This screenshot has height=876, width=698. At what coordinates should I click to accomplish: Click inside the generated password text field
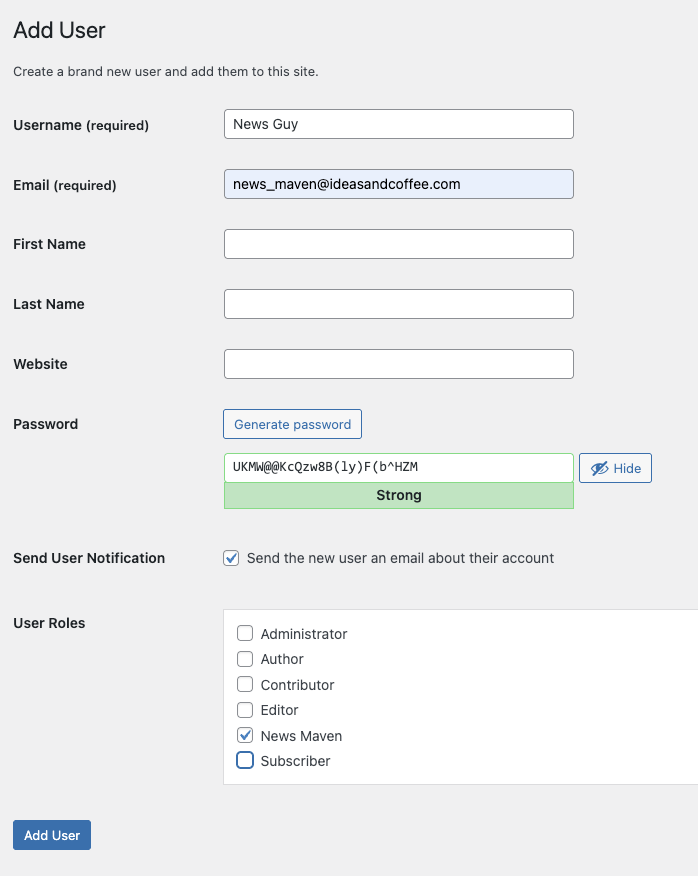399,467
